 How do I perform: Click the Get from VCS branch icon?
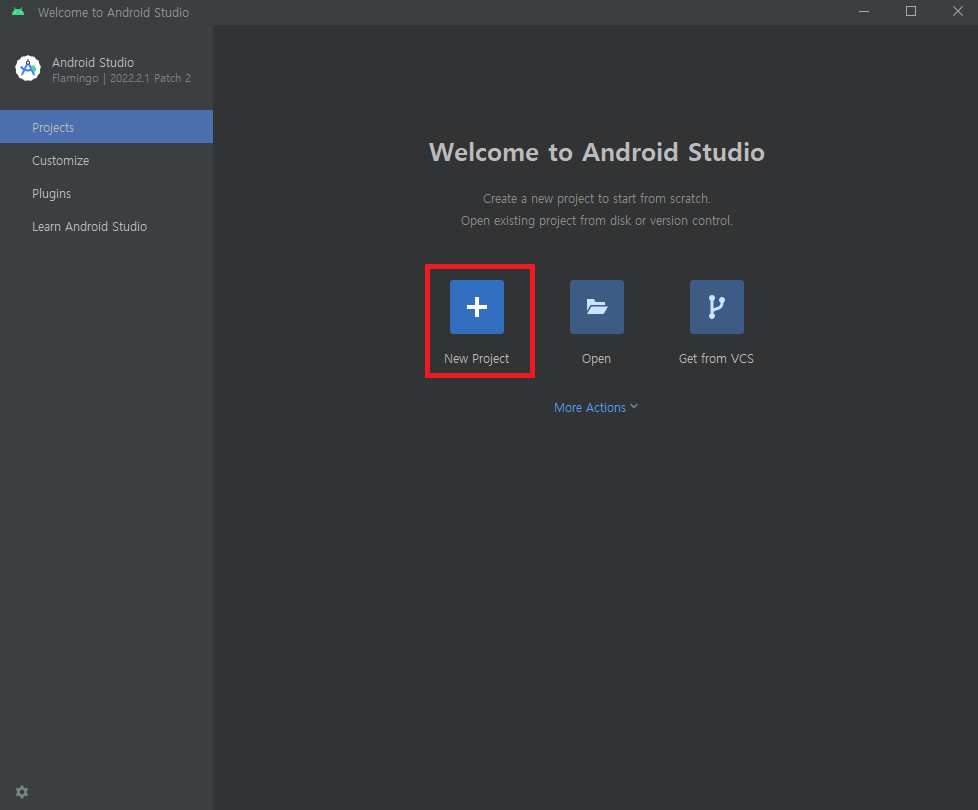[716, 307]
